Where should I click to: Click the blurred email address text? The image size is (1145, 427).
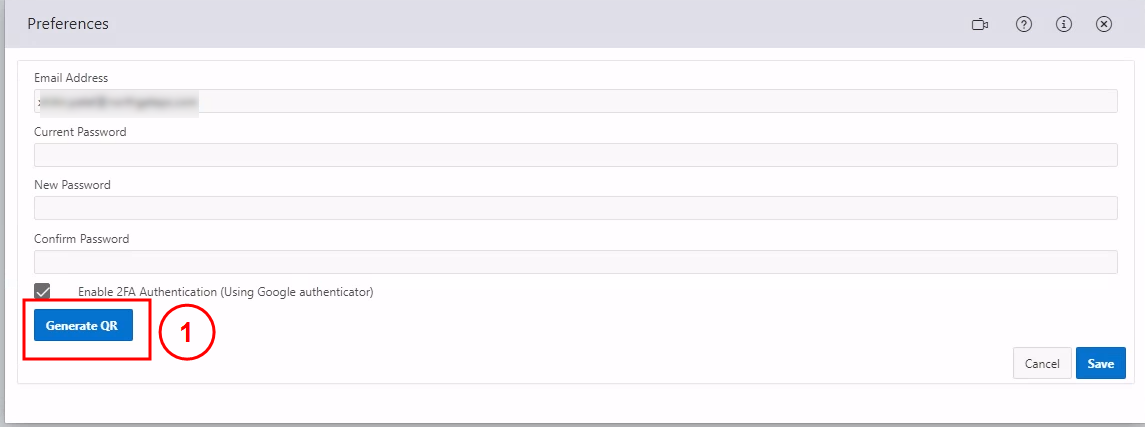[116, 101]
